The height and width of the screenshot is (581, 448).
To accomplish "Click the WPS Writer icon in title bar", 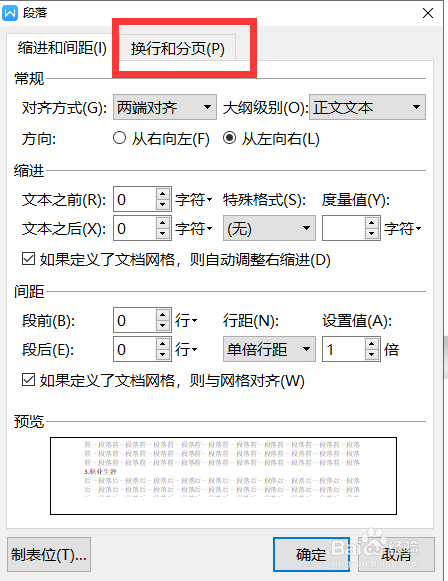I will [x=10, y=13].
